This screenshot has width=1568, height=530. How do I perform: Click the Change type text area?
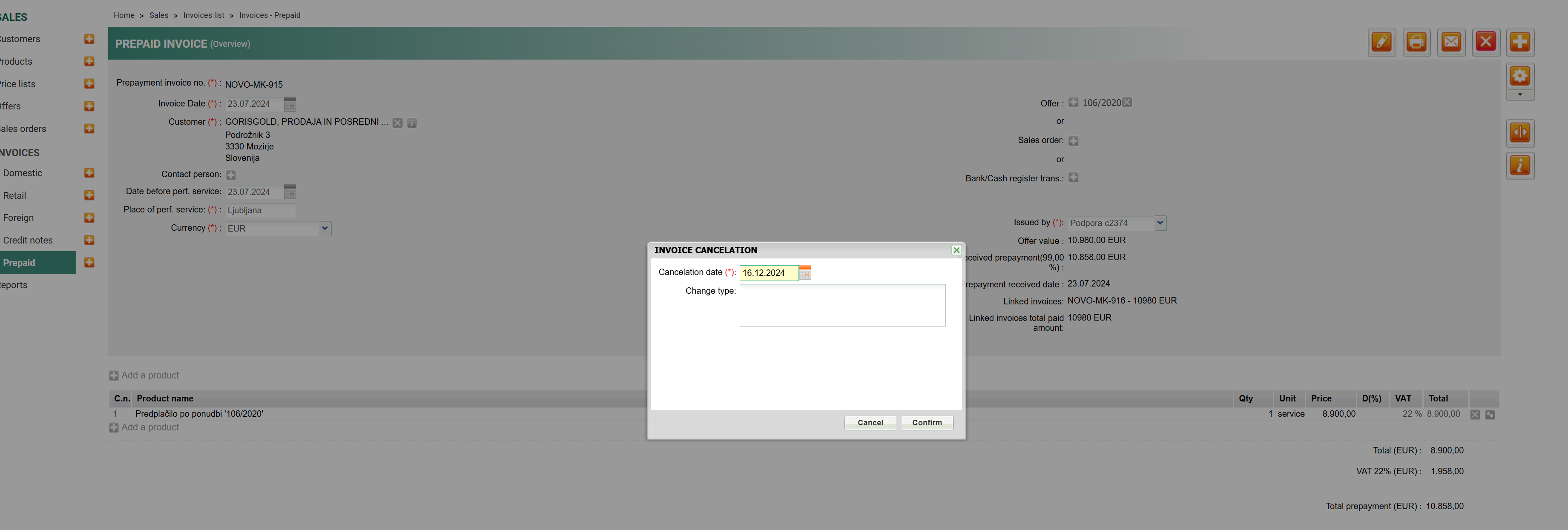tap(842, 306)
